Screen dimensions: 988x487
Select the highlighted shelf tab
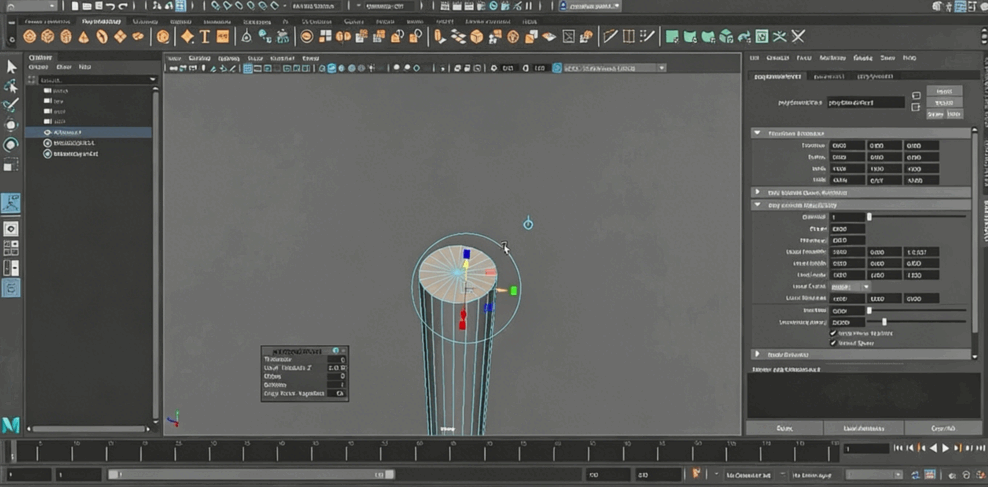coord(99,20)
